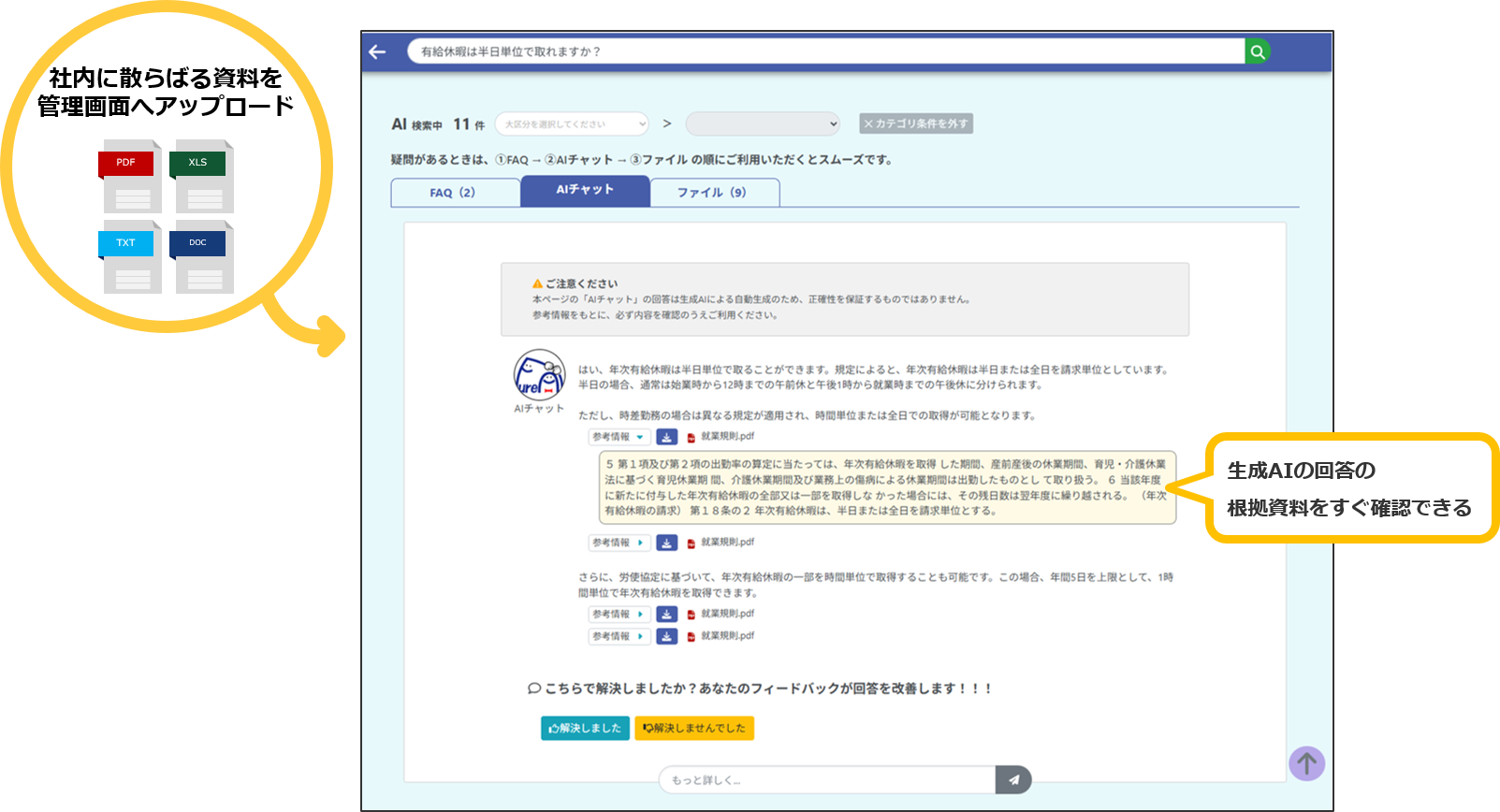Image resolution: width=1500 pixels, height=812 pixels.
Task: Open the 大区分 category dropdown
Action: pos(572,123)
